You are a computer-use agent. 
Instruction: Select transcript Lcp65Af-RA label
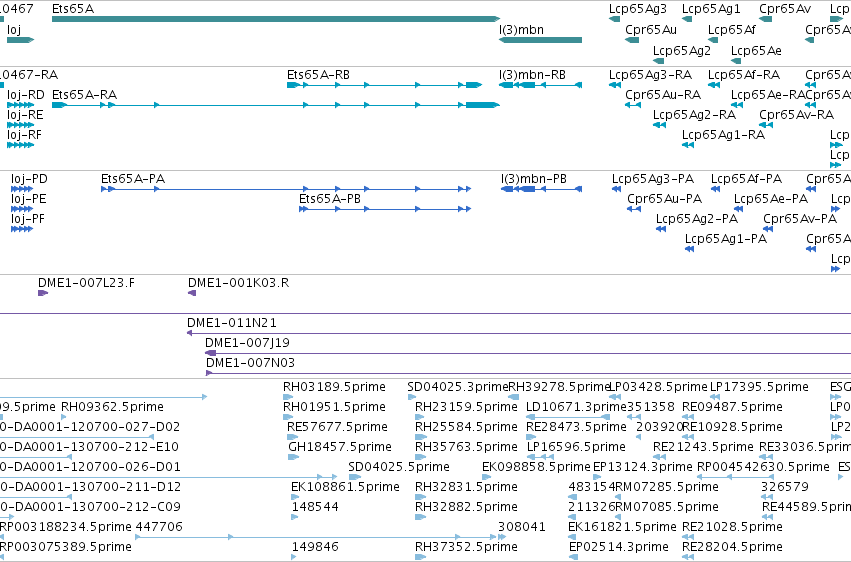(744, 74)
